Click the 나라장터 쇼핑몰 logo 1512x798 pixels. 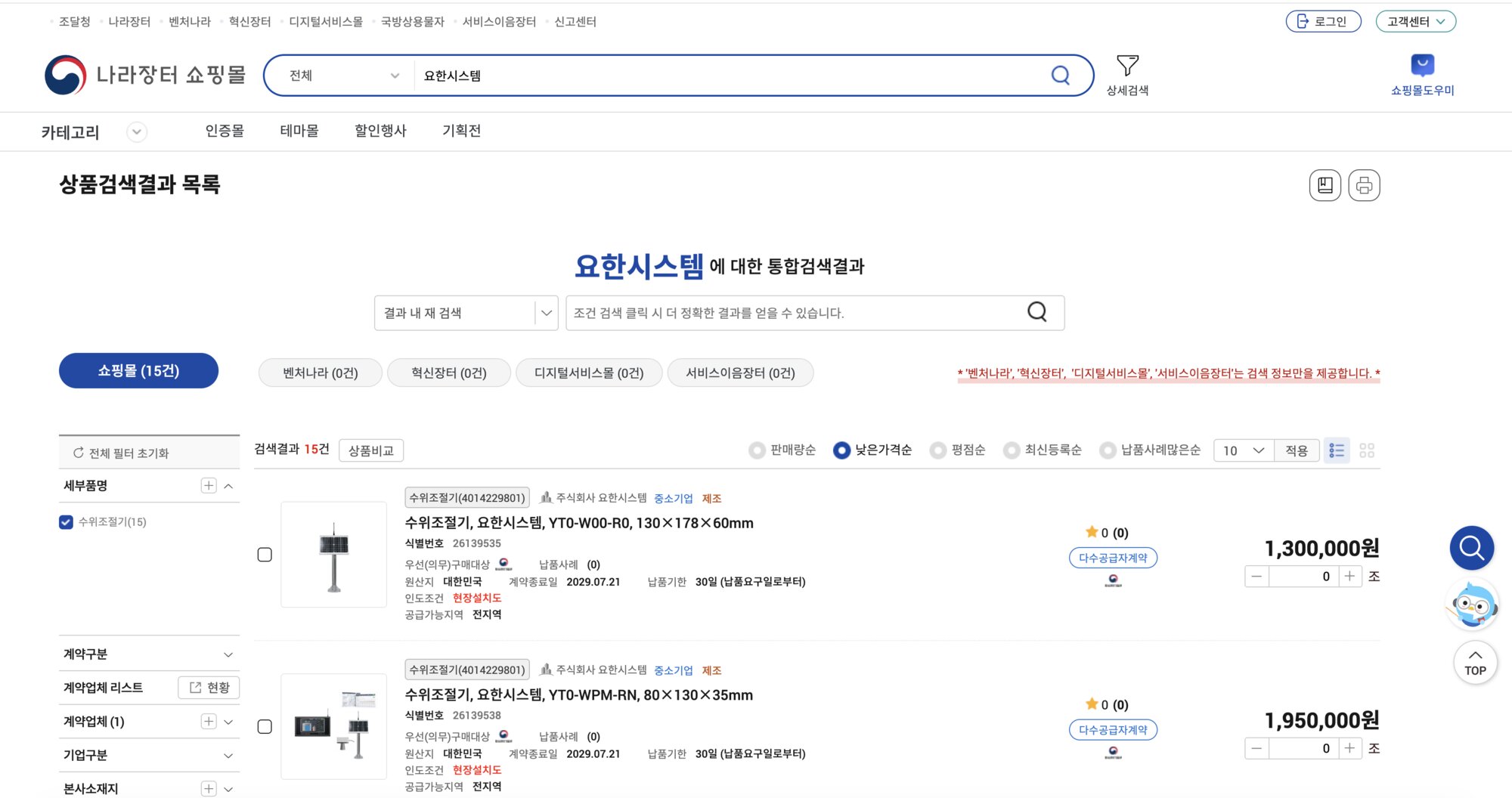(x=145, y=75)
